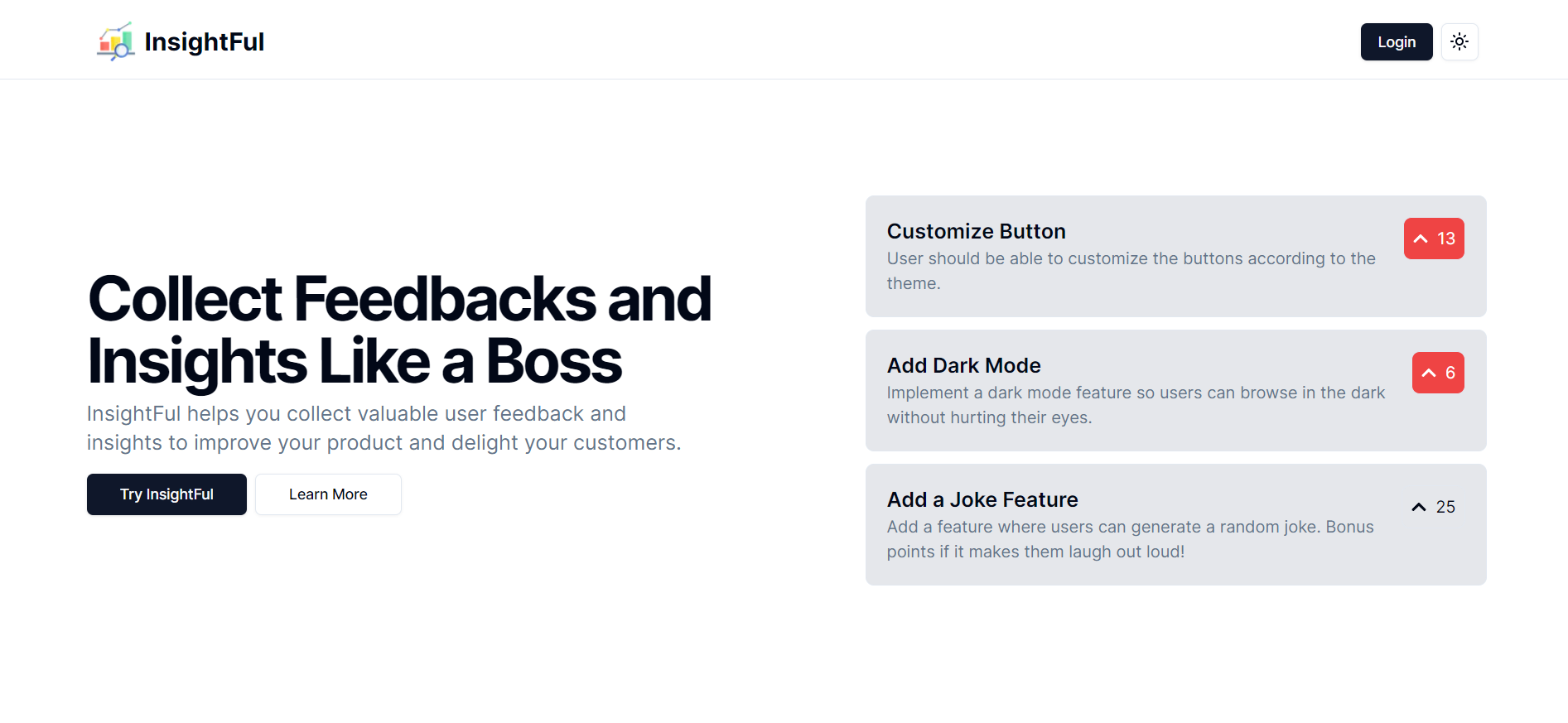1568x723 pixels.
Task: Open the Learn More link button
Action: pos(328,494)
